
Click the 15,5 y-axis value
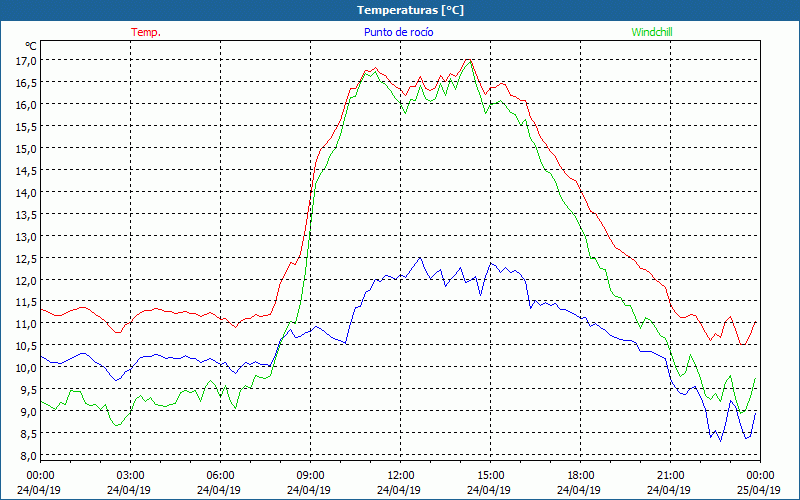[x=26, y=127]
